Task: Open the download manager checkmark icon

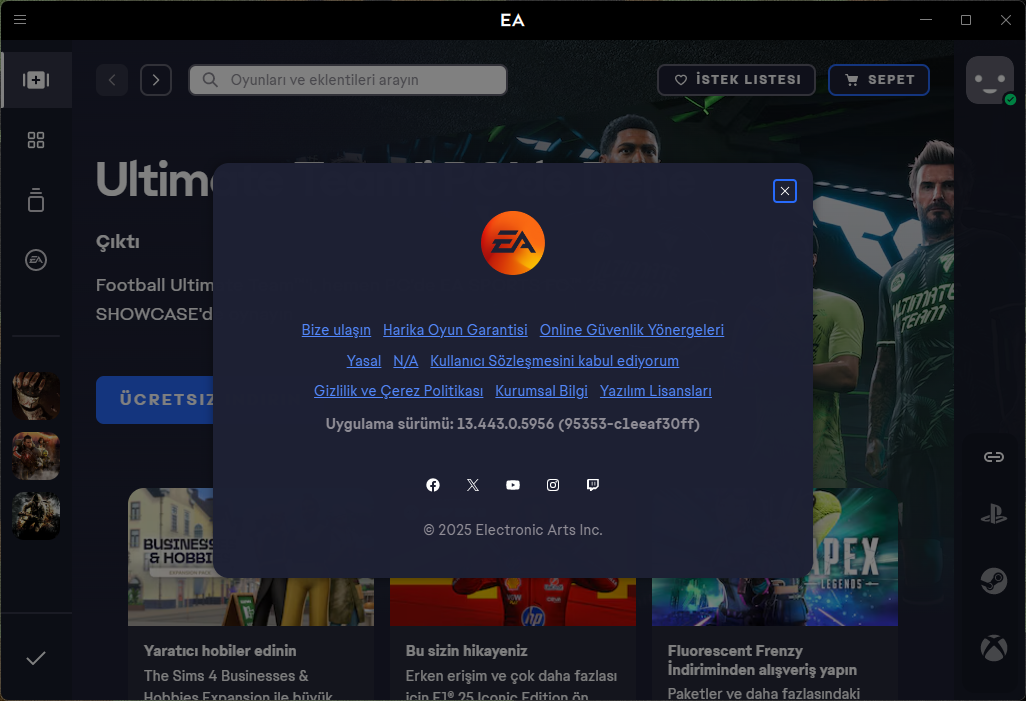Action: point(36,658)
